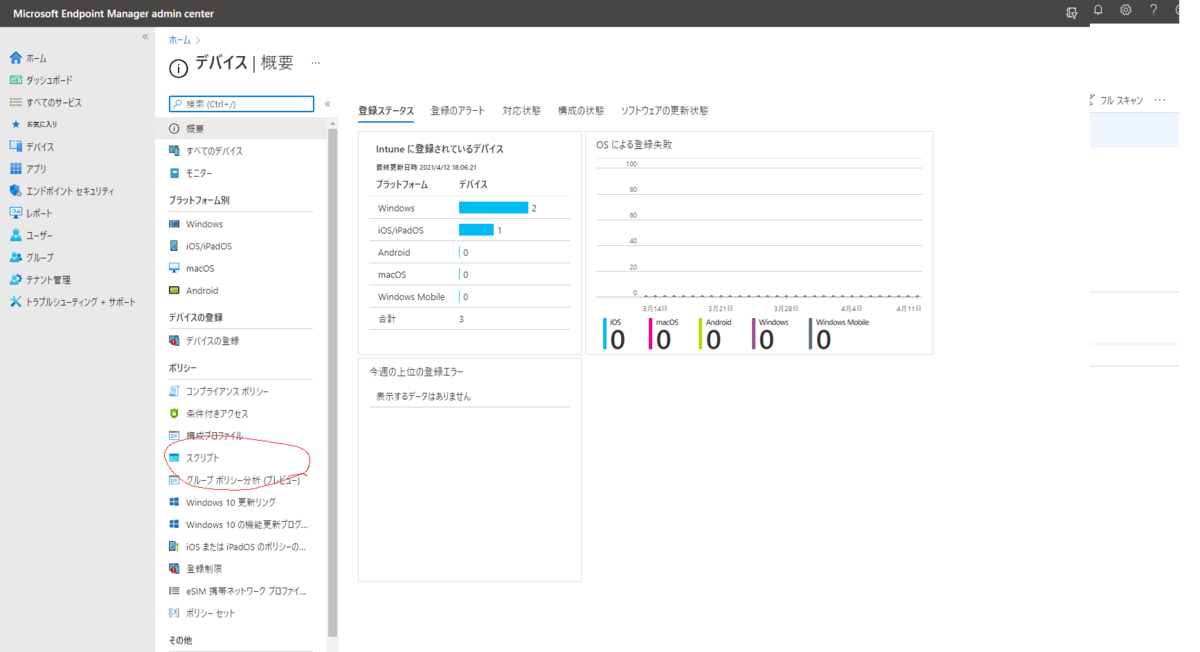Image resolution: width=1200 pixels, height=652 pixels.
Task: Open グループ ポリシー分析 (プレビュー) entry
Action: (241, 480)
